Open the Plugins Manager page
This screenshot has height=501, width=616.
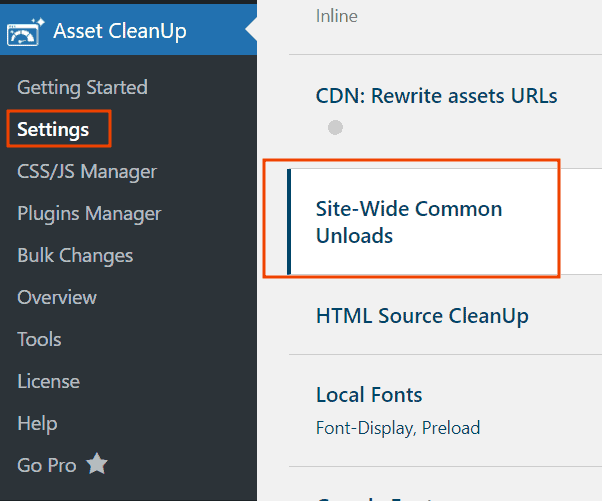[89, 214]
